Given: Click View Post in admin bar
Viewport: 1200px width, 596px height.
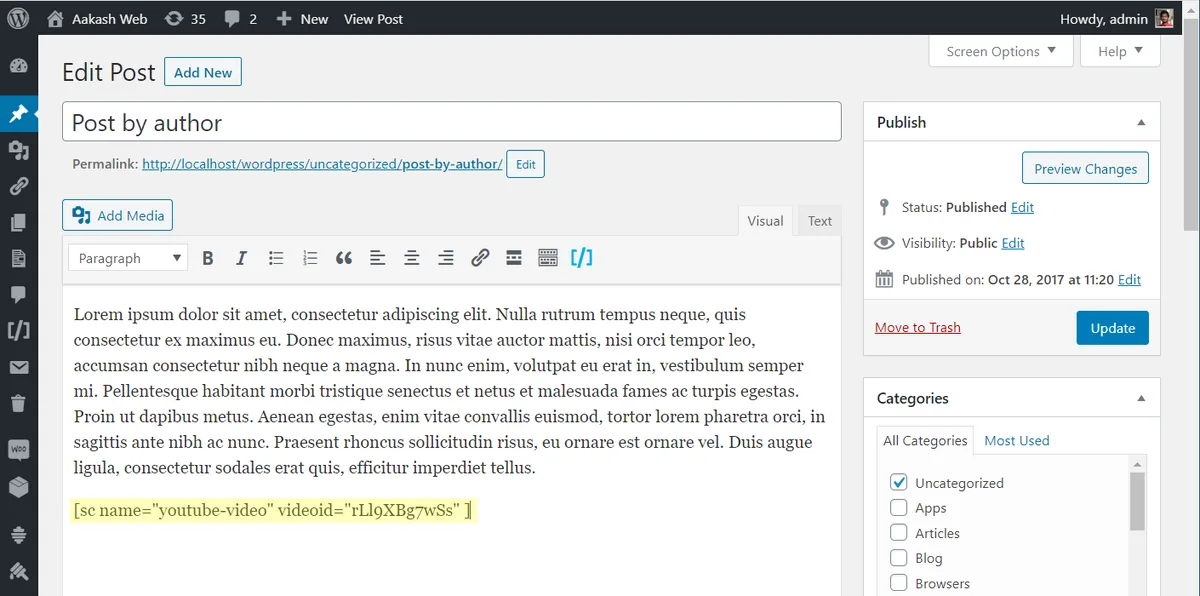Looking at the screenshot, I should [373, 18].
